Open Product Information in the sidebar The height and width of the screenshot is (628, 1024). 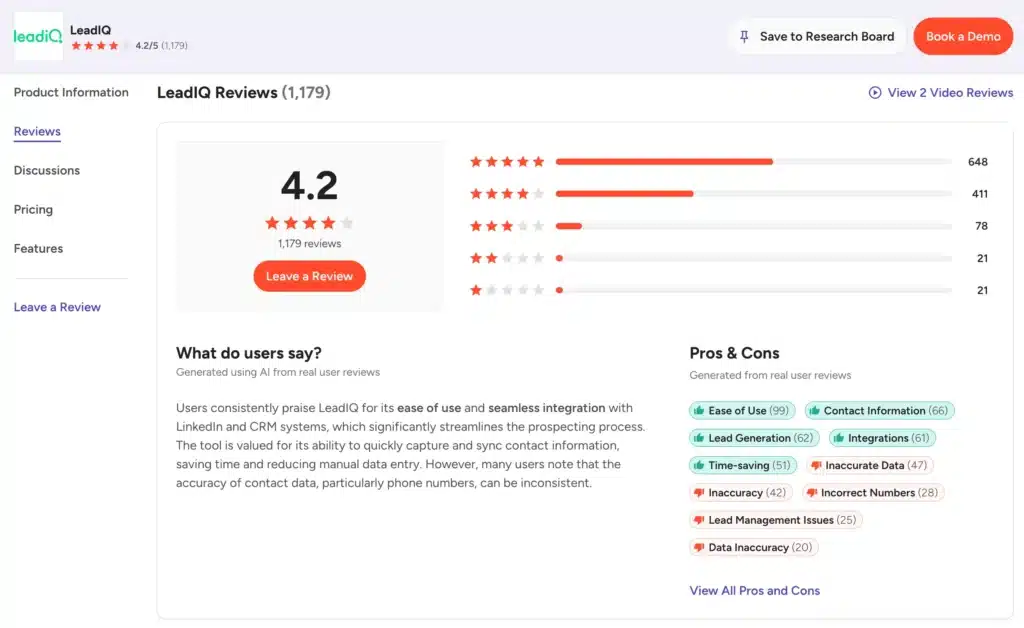click(71, 92)
